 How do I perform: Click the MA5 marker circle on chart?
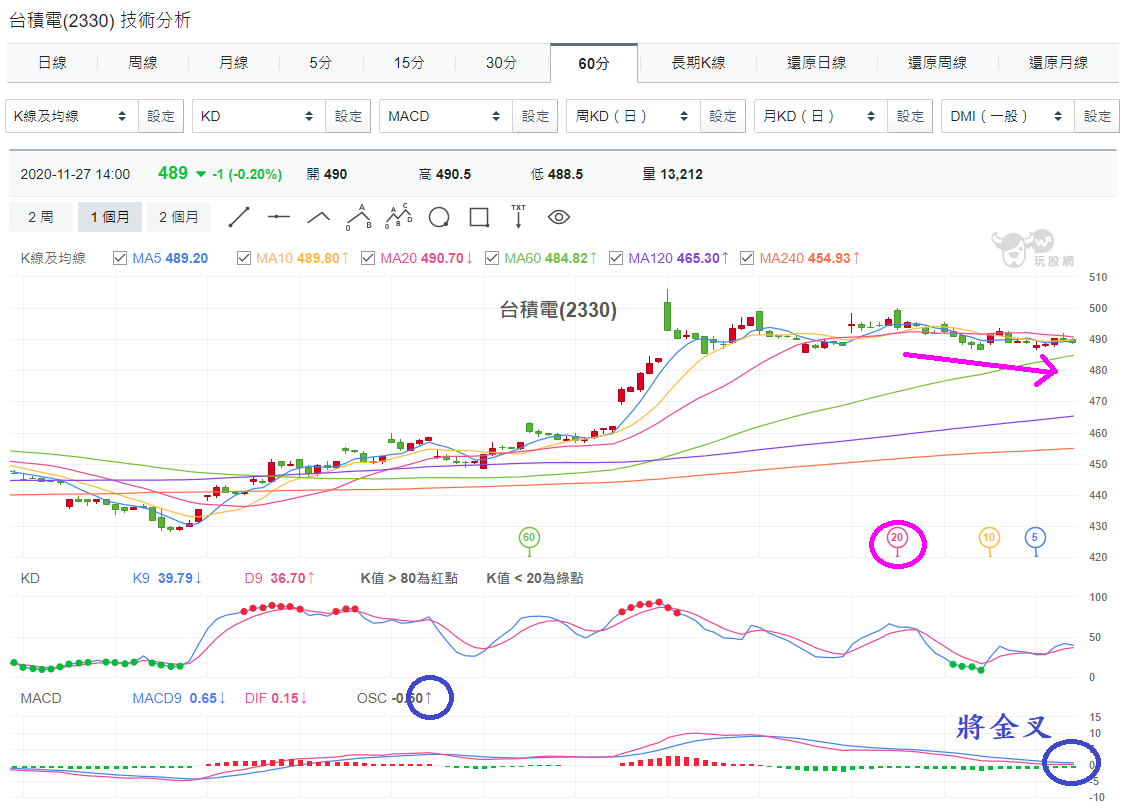pos(1035,537)
